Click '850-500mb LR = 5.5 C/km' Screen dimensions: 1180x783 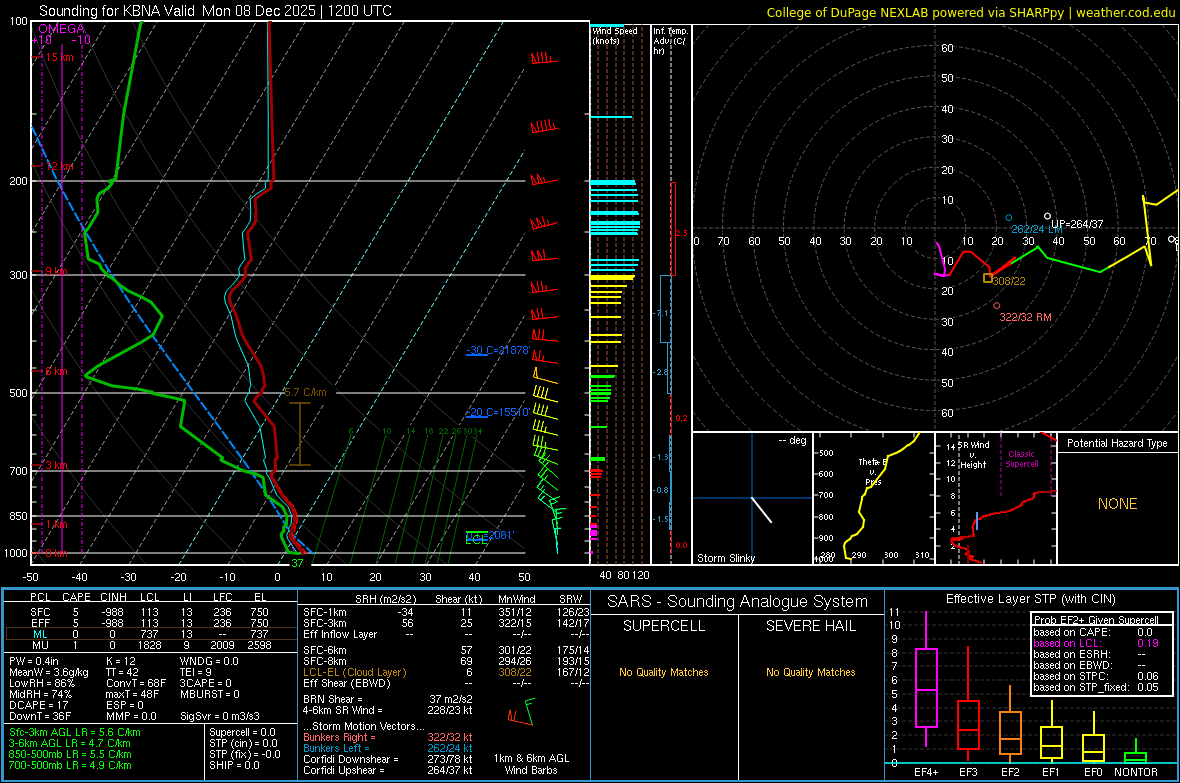[x=70, y=754]
